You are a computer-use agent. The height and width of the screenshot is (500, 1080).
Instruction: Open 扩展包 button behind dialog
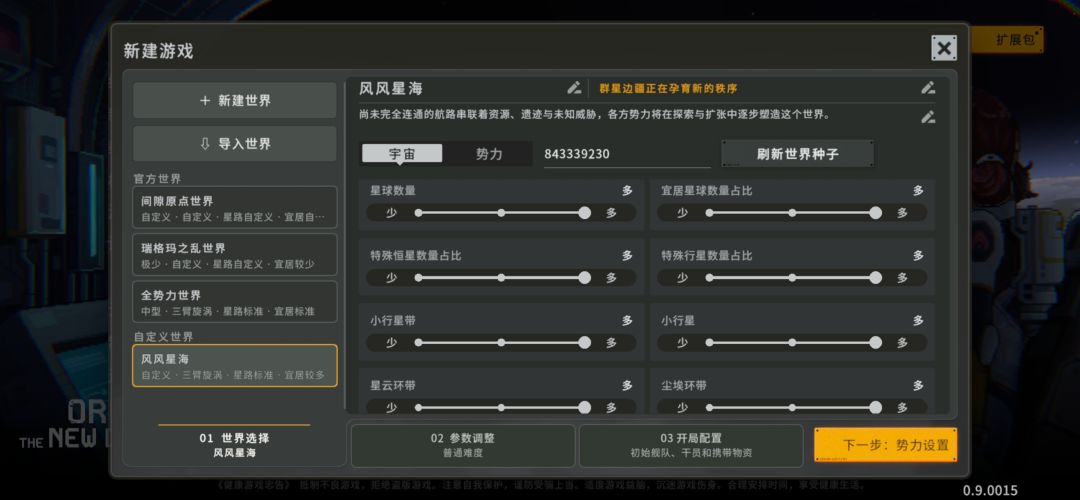pos(1010,40)
